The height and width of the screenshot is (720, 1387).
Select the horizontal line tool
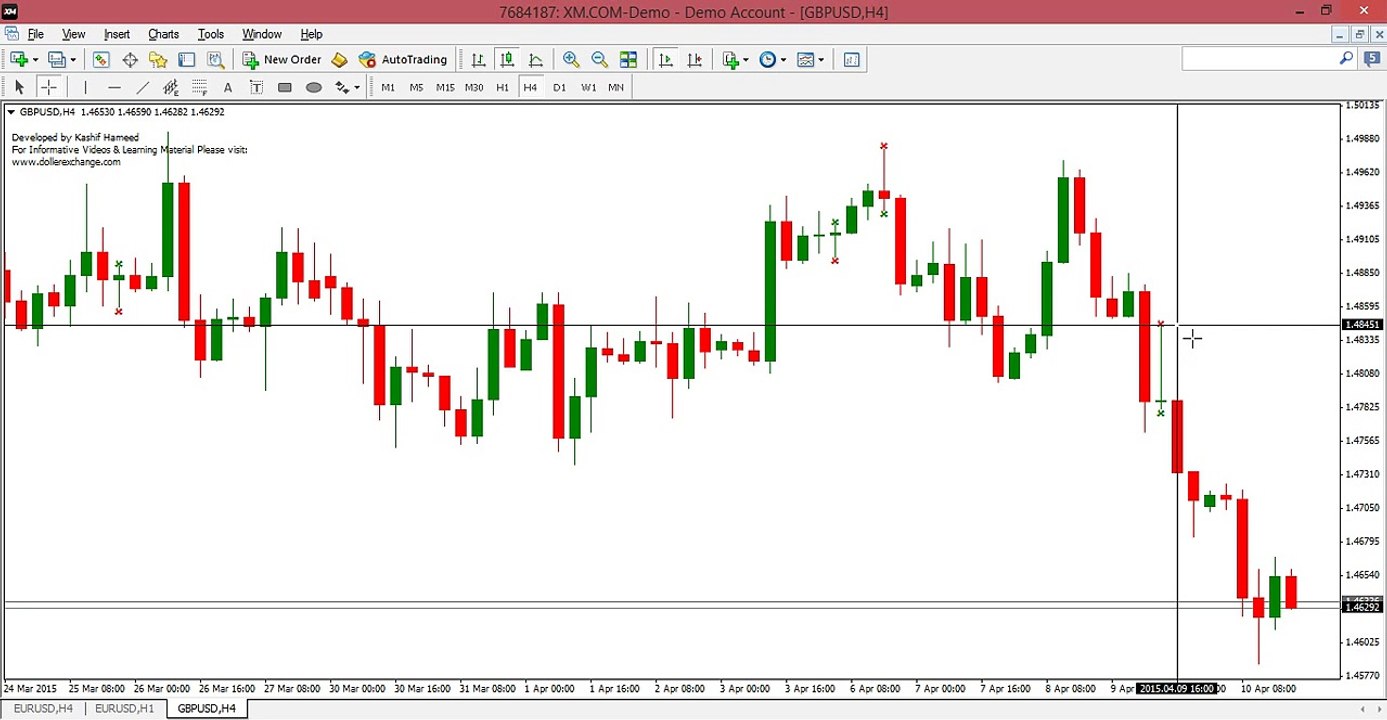[x=114, y=88]
